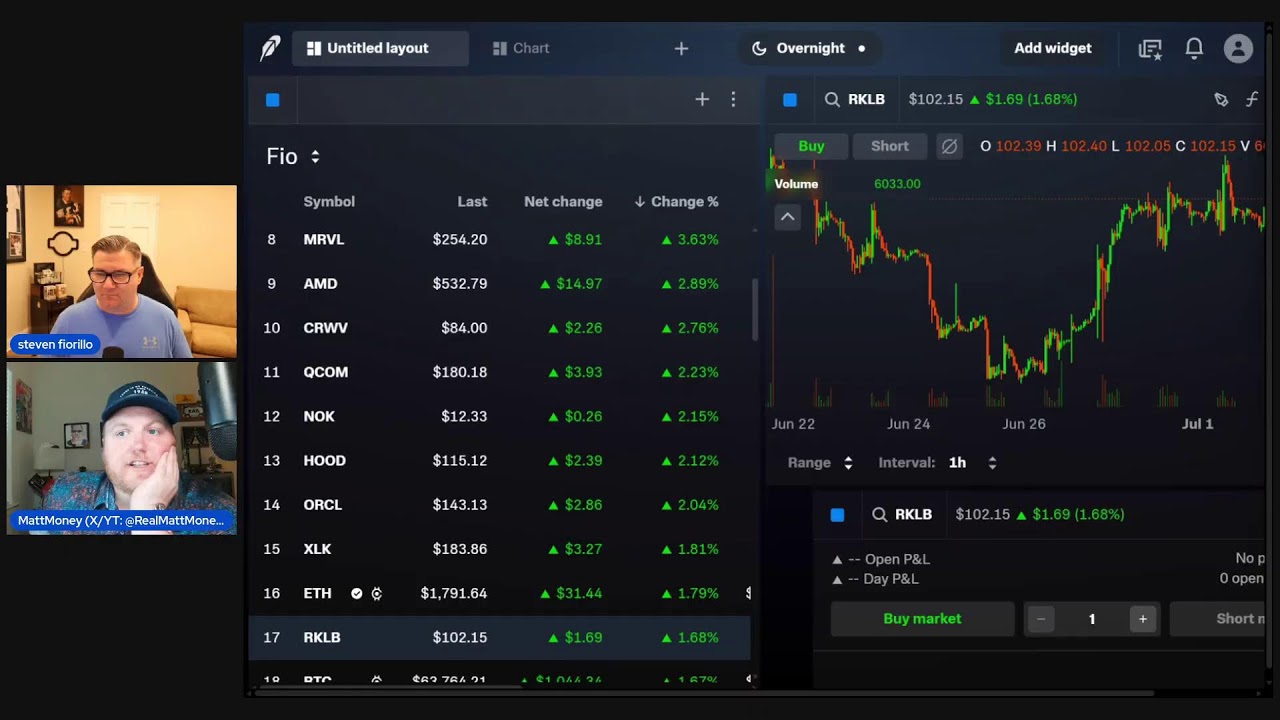Screen dimensions: 1280x720
Task: Click the Jun 24 date on chart axis
Action: coord(908,424)
